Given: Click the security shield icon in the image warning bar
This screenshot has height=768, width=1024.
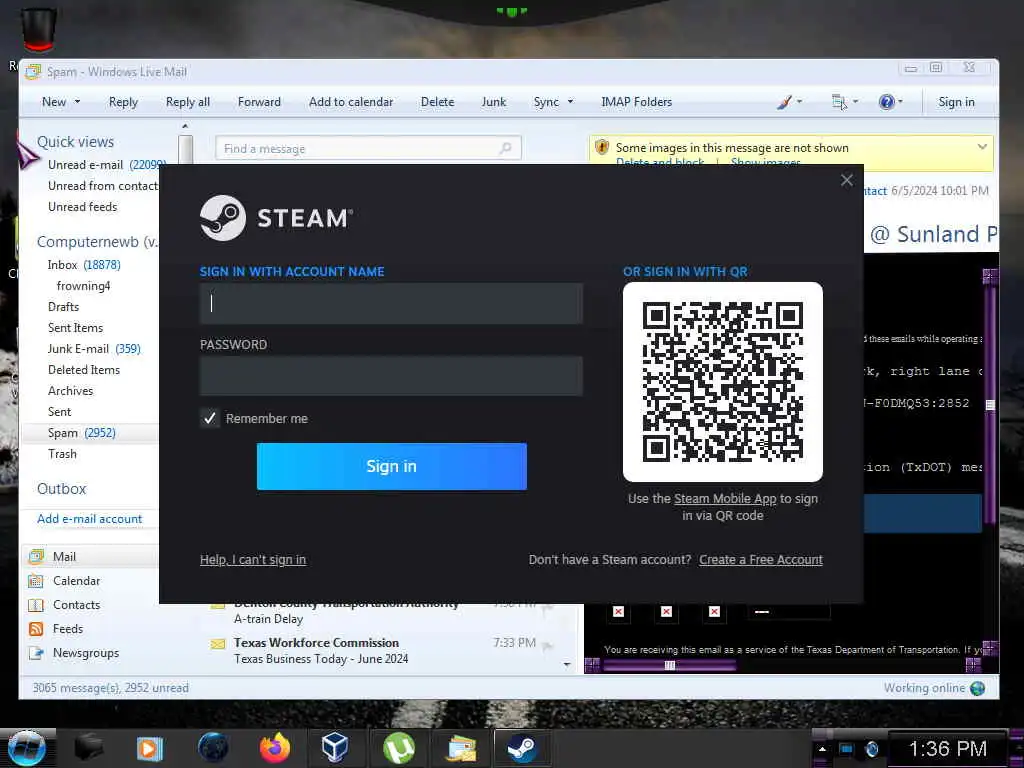Looking at the screenshot, I should point(601,148).
